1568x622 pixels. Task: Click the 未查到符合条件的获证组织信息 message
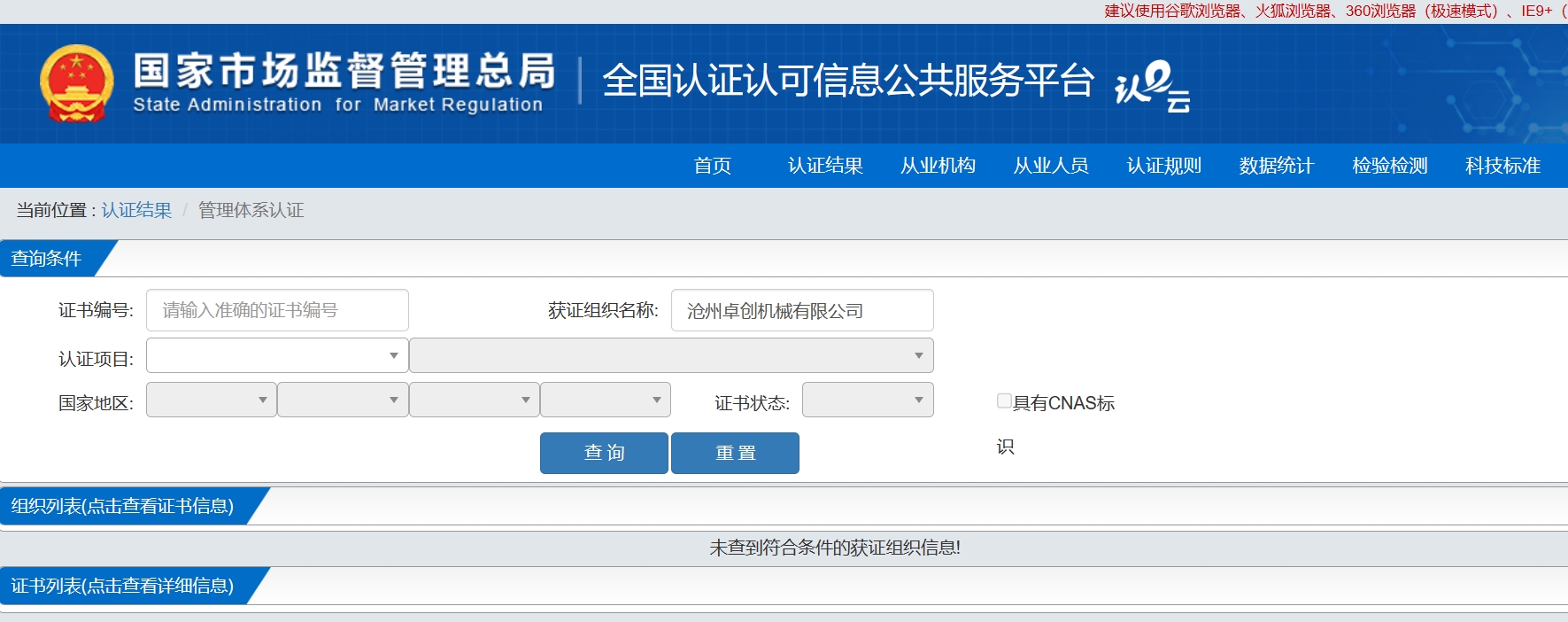[835, 548]
